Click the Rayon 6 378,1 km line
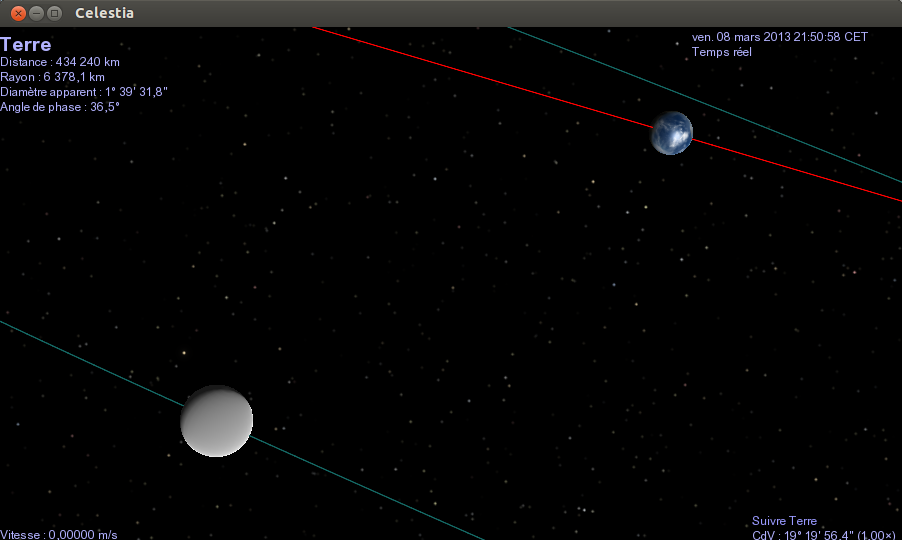This screenshot has width=902, height=540. pos(53,77)
